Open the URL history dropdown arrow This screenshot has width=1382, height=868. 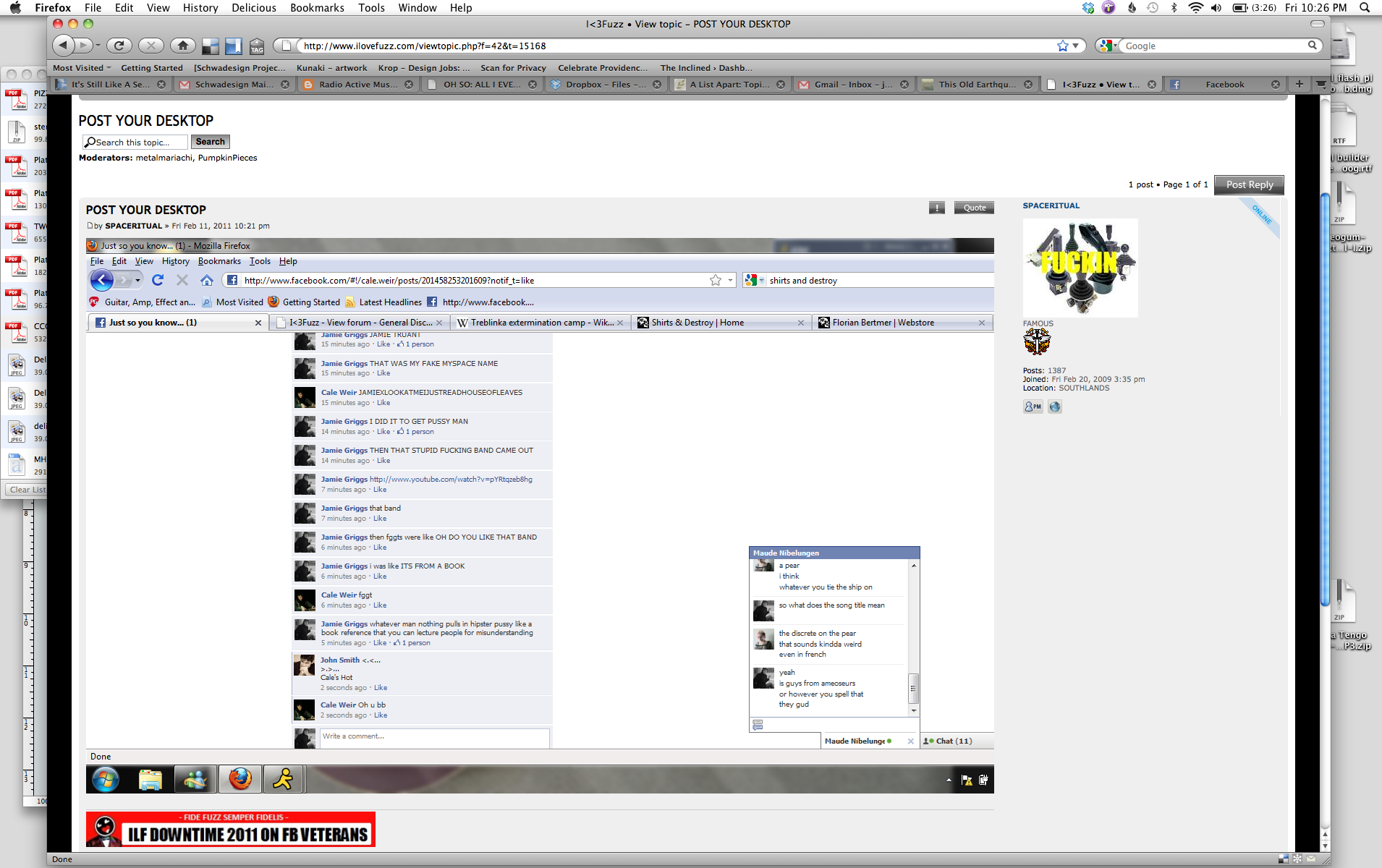click(1076, 46)
